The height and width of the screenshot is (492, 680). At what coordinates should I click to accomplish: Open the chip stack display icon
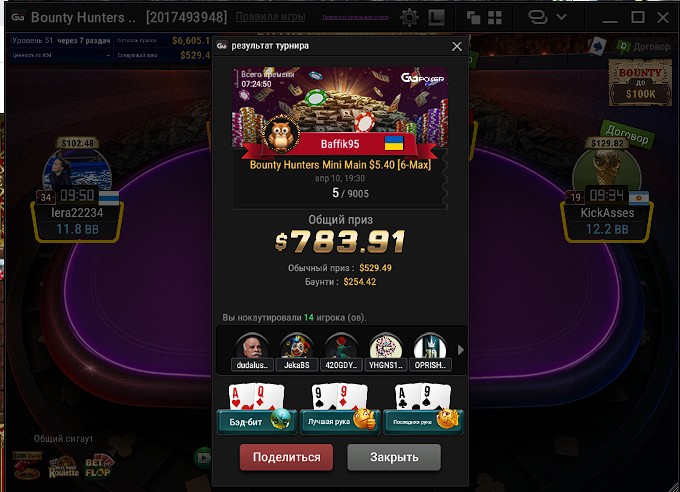click(537, 17)
